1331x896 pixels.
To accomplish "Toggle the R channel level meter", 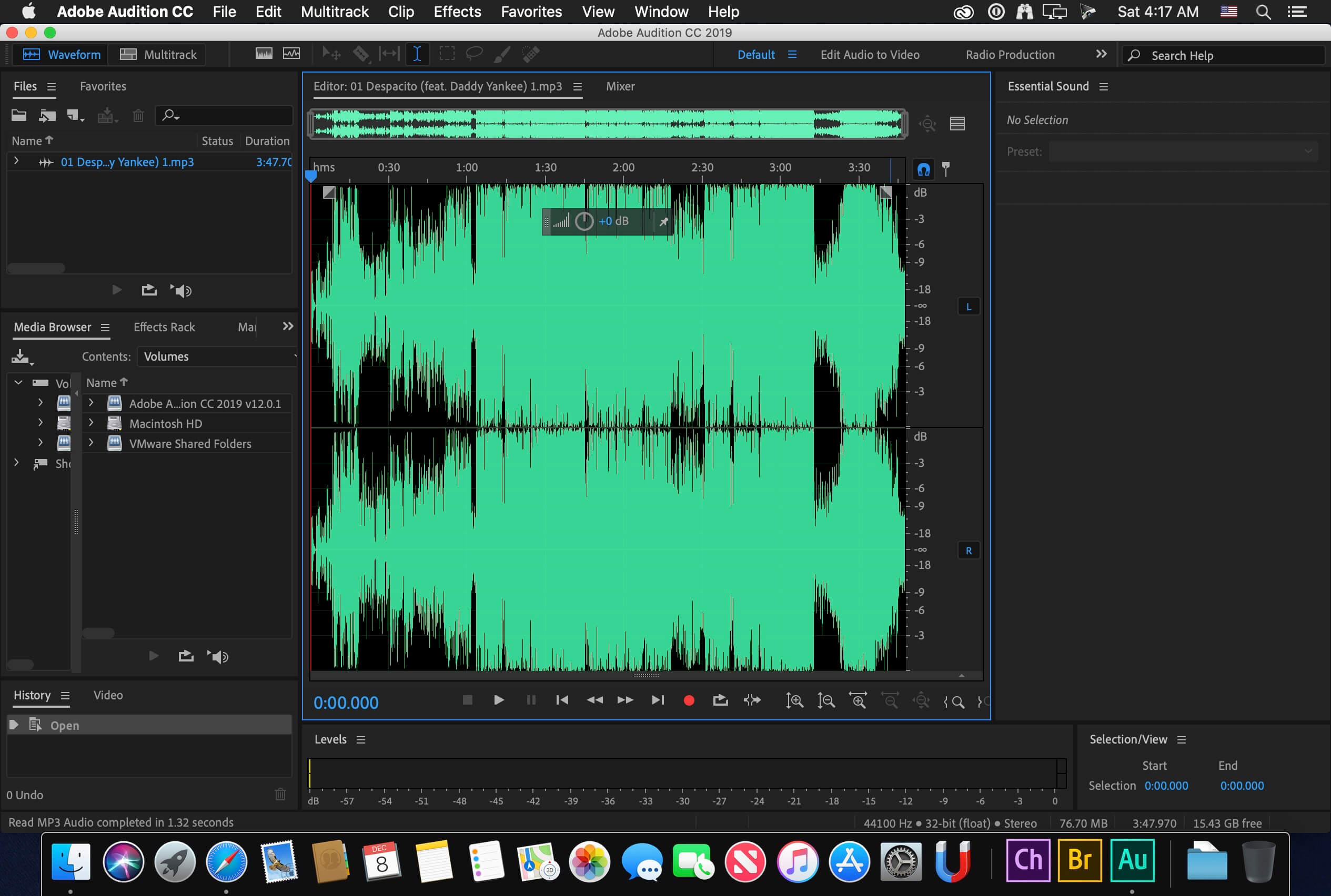I will point(968,550).
